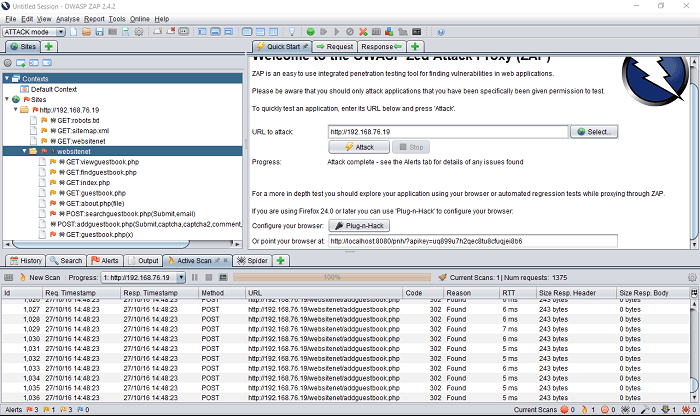Open the Output tab
700x416 pixels.
click(x=143, y=261)
